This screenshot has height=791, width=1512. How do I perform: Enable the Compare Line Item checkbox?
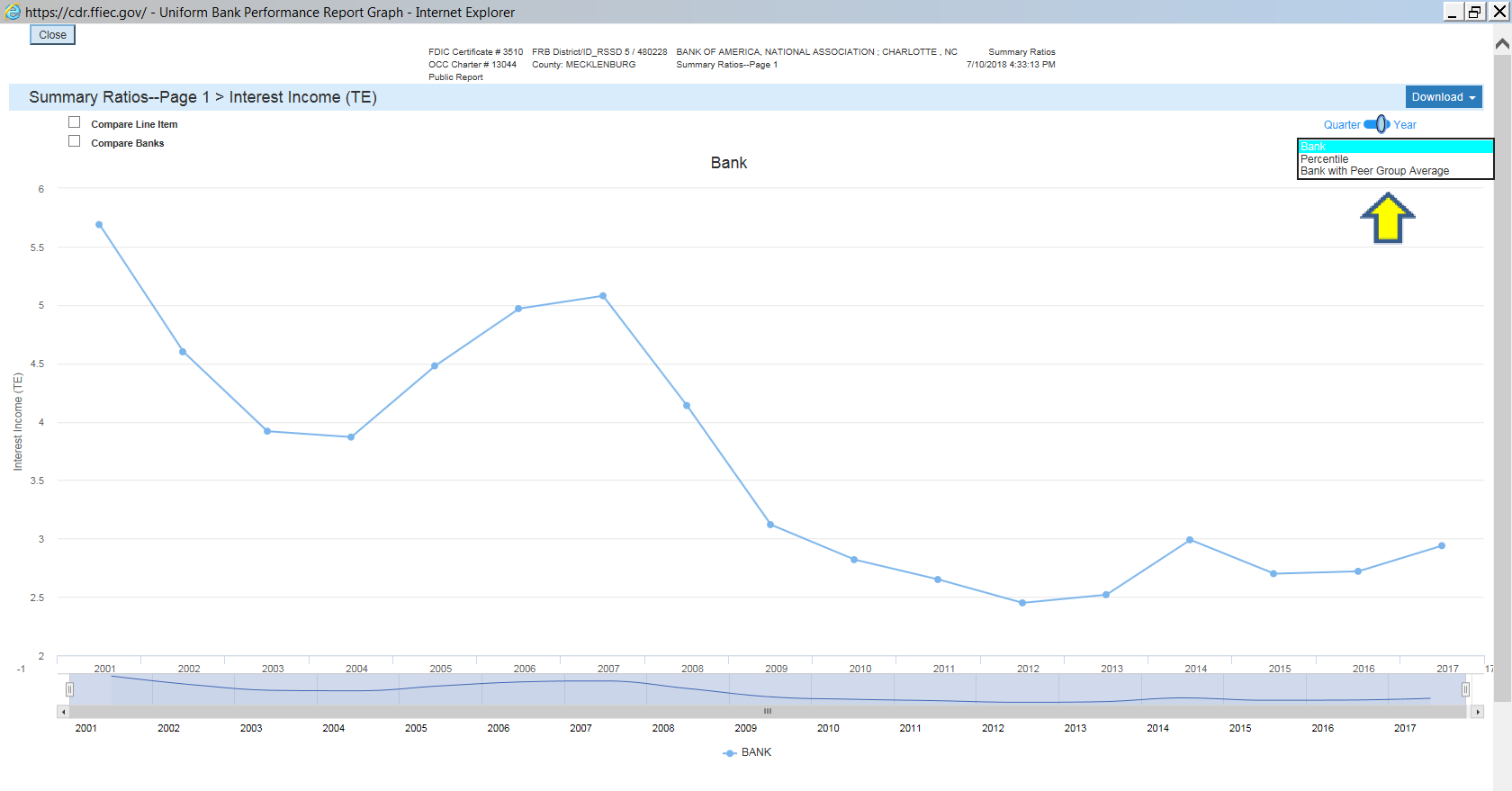coord(75,122)
